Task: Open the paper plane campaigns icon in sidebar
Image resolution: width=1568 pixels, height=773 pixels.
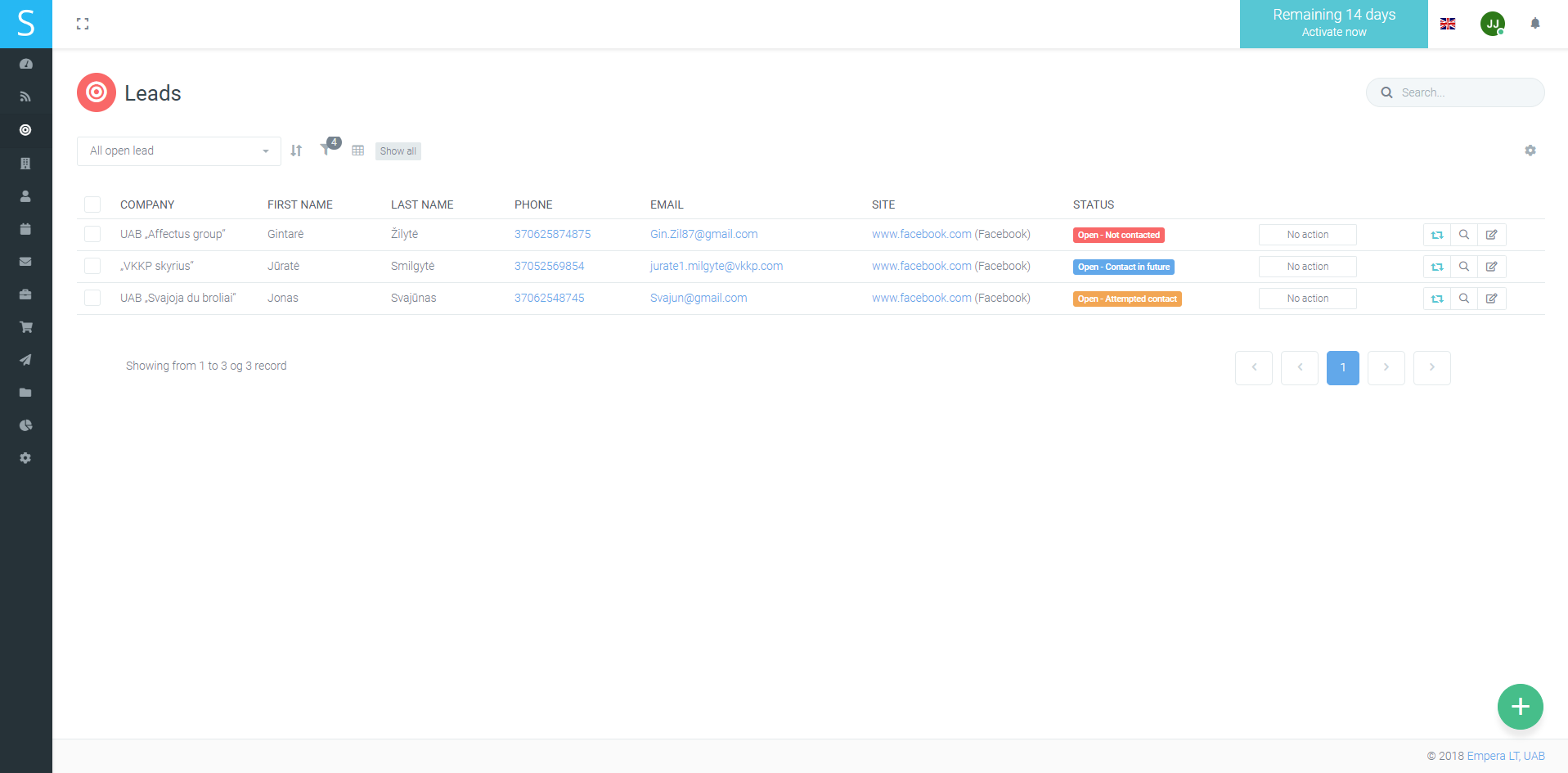Action: [25, 360]
